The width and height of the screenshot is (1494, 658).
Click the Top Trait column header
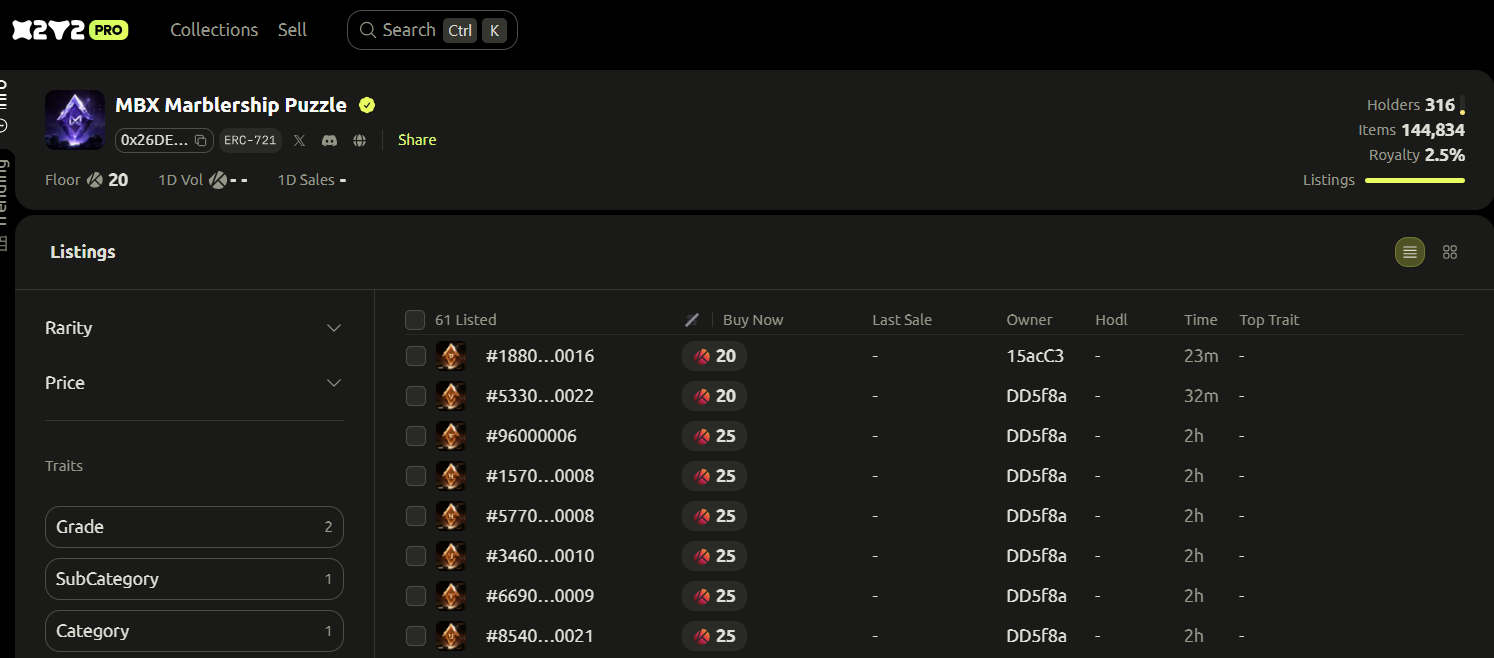1269,320
